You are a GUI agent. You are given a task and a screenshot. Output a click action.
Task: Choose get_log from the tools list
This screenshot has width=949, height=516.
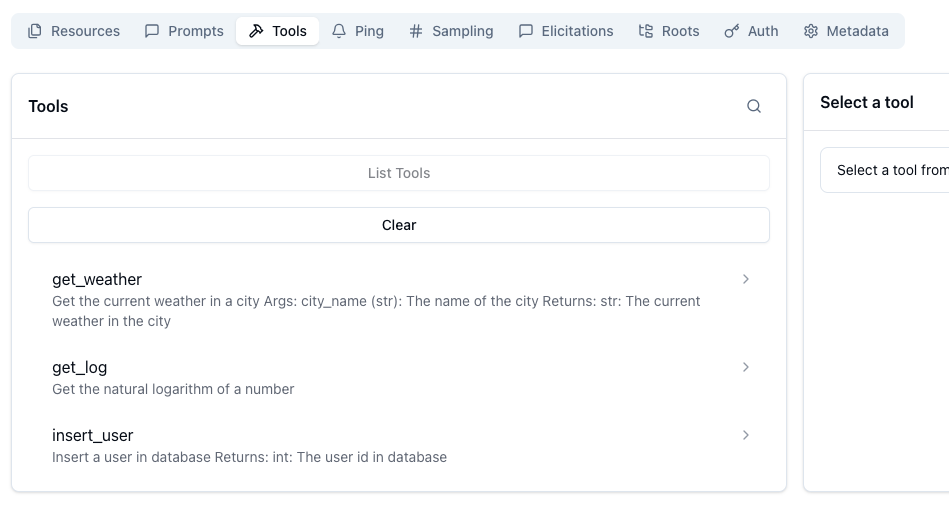coord(80,368)
